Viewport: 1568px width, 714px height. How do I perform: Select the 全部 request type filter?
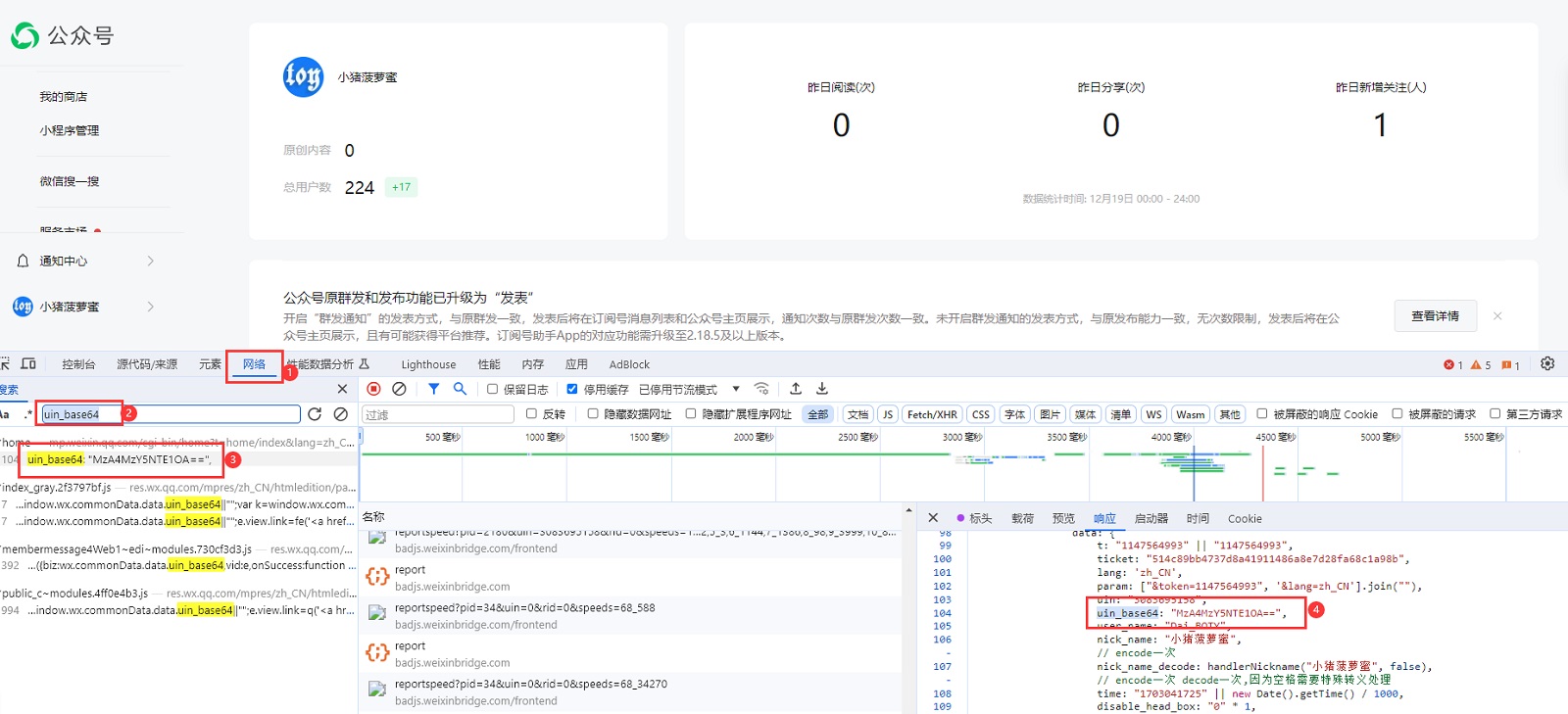click(818, 414)
